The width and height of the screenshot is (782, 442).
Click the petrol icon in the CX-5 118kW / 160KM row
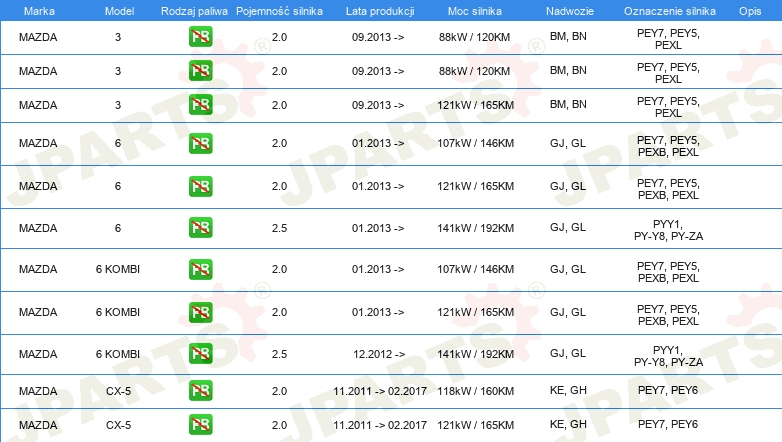click(200, 391)
